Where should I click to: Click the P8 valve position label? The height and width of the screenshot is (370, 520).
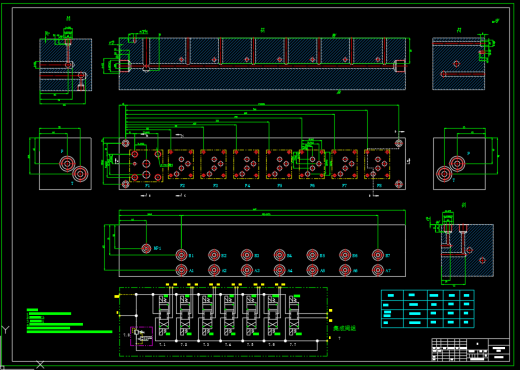[379, 186]
